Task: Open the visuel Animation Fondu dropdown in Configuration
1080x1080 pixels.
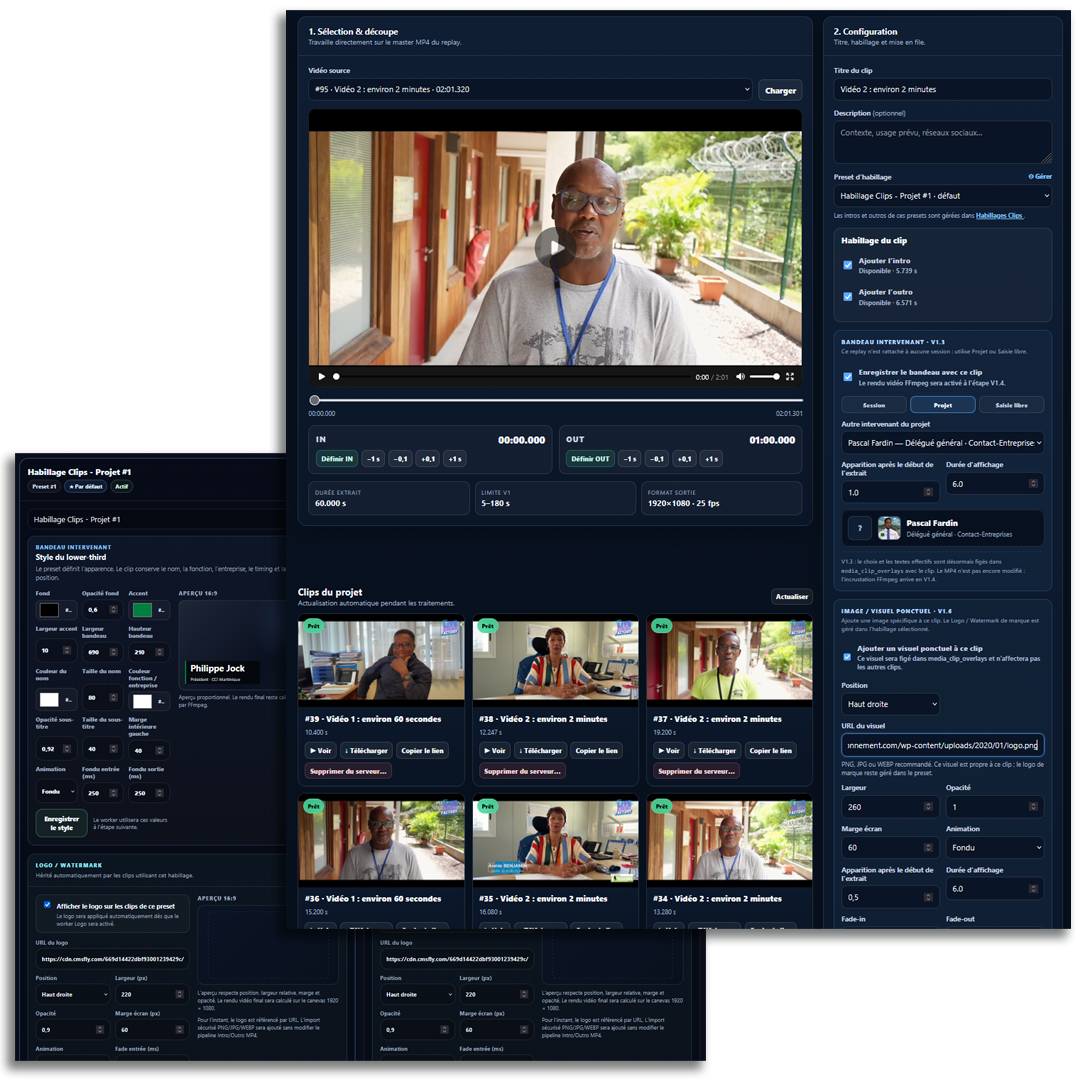Action: pos(995,847)
